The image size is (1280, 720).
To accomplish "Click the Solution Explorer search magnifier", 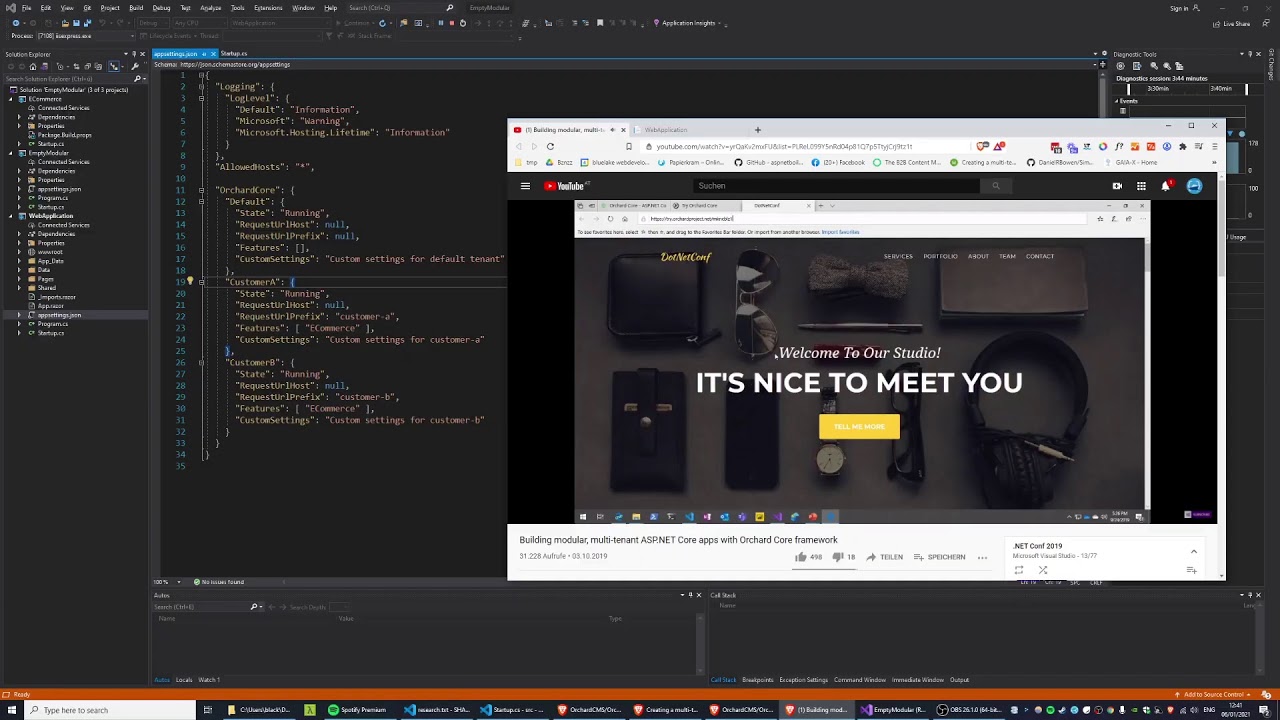I will (138, 78).
